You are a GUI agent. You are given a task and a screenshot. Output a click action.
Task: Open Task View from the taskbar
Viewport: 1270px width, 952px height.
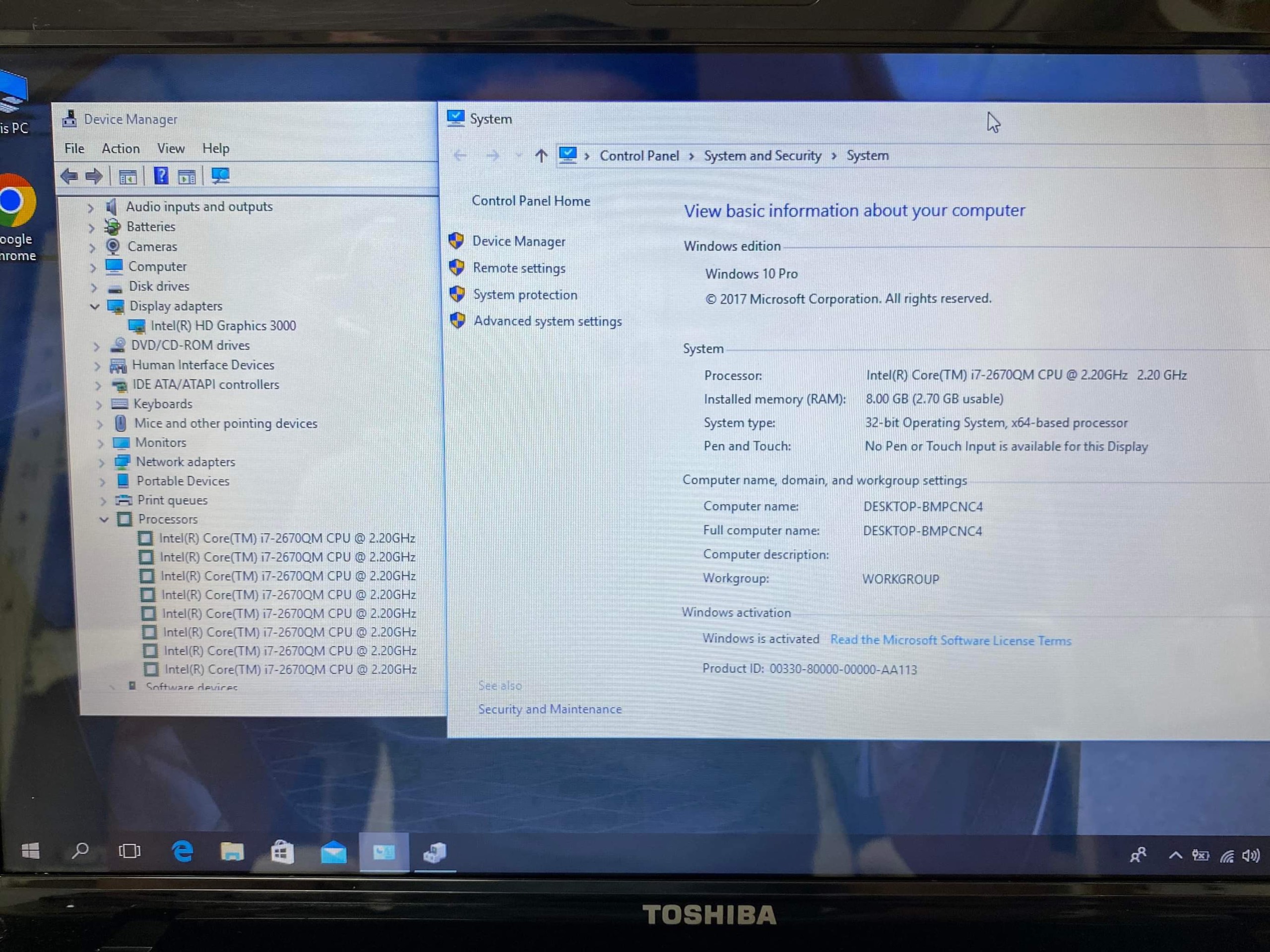pyautogui.click(x=130, y=851)
